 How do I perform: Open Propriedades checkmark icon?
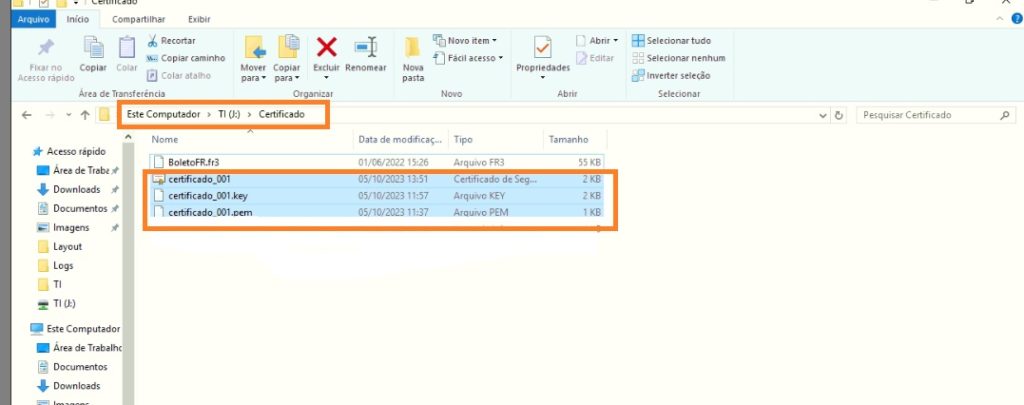click(542, 48)
